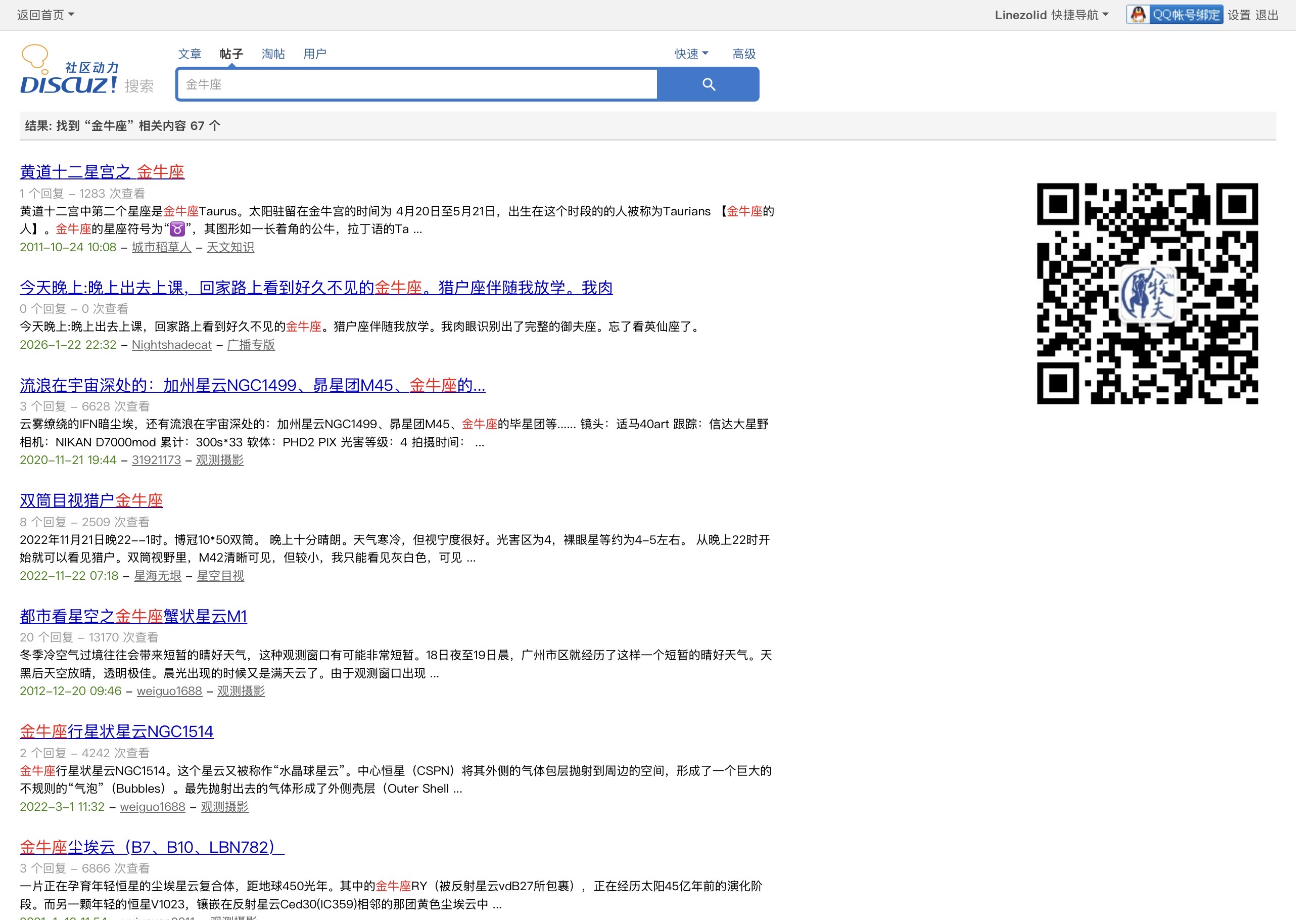The height and width of the screenshot is (920, 1316).
Task: Click 设置 in the top bar
Action: 1239,15
